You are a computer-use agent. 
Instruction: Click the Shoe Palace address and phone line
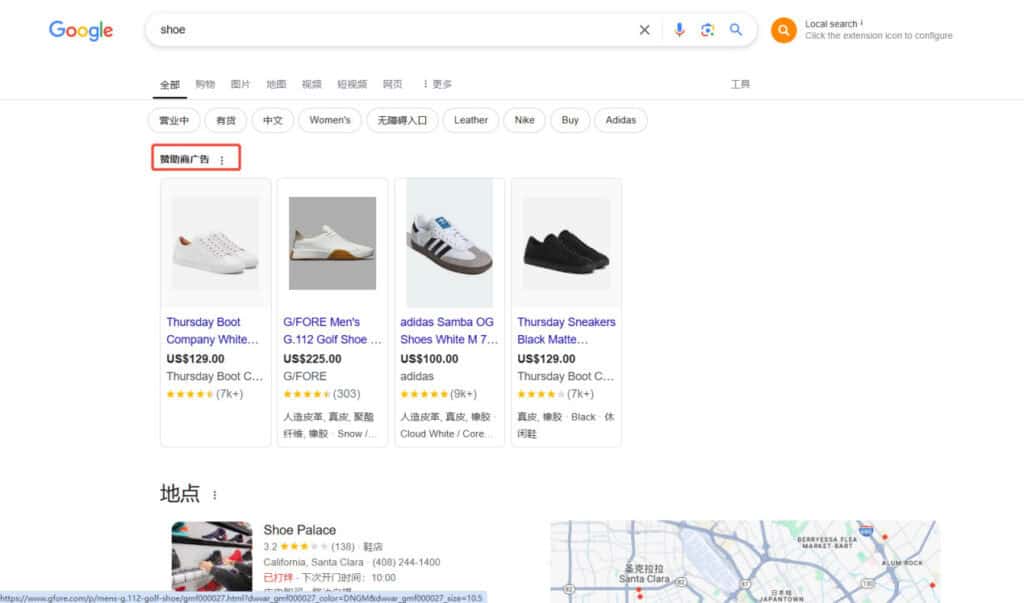coord(352,562)
